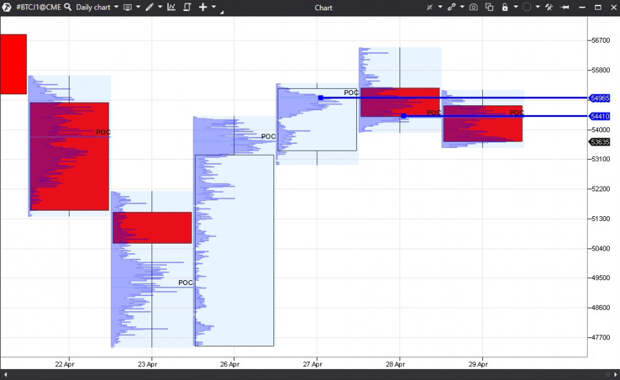This screenshot has width=620, height=380.
Task: Toggle the chart lock padlock
Action: coord(505,7)
